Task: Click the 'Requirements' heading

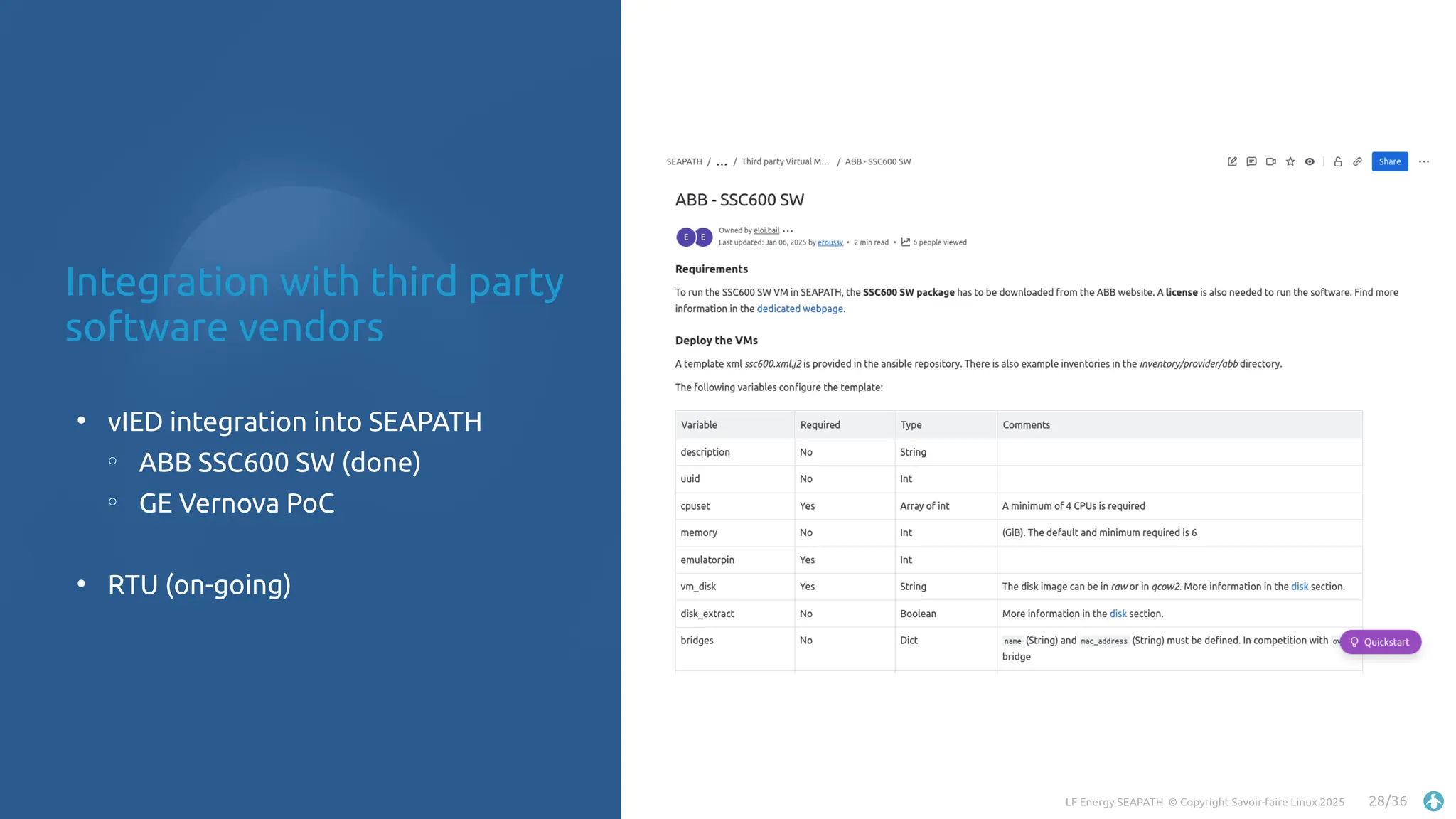Action: point(711,269)
